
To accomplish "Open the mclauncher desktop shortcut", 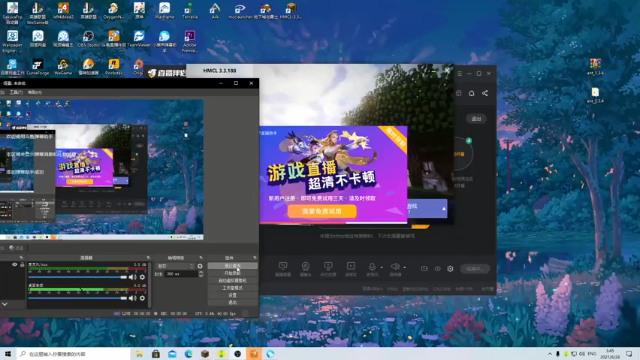I will [240, 11].
